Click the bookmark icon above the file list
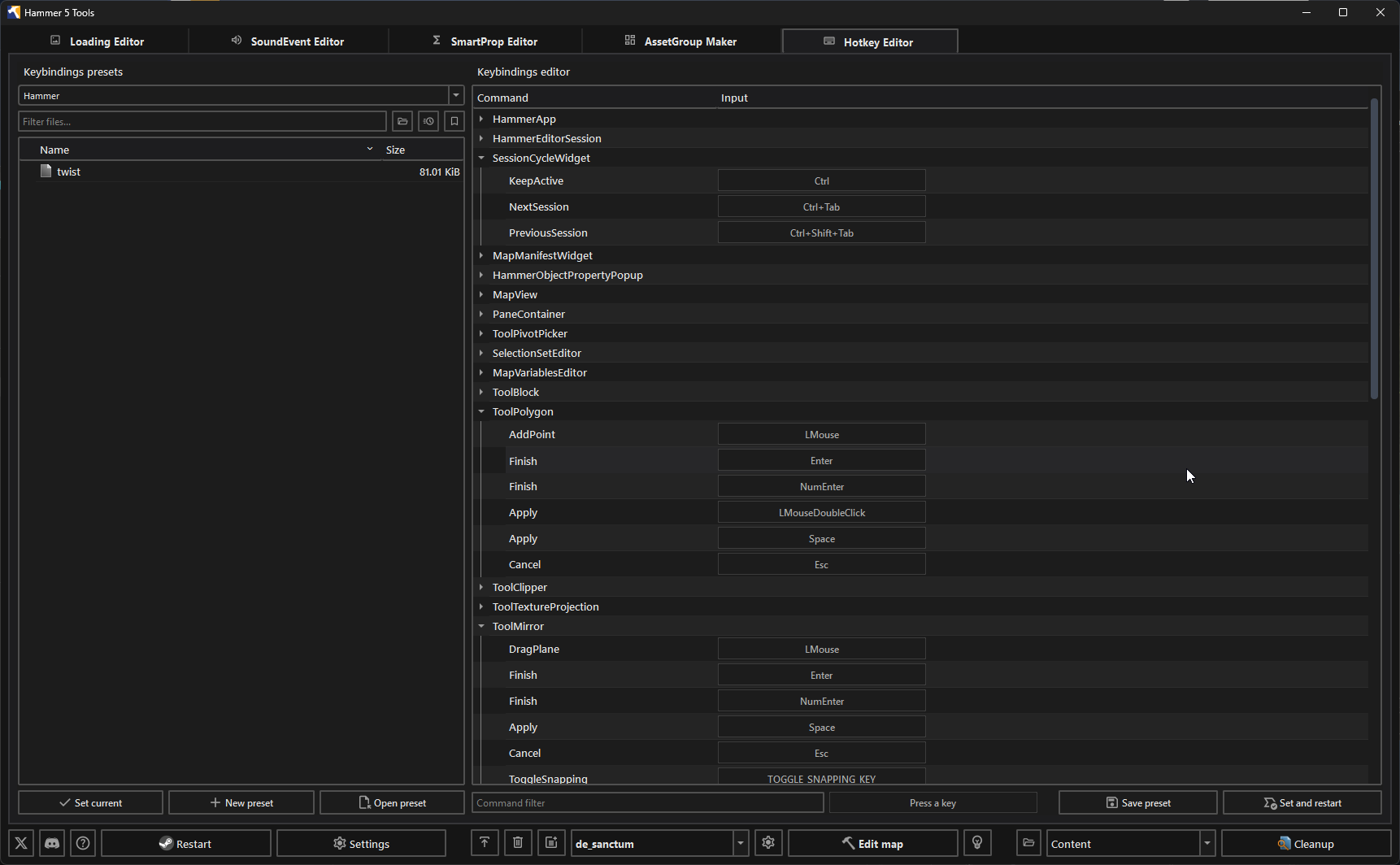Image resolution: width=1400 pixels, height=865 pixels. tap(454, 121)
